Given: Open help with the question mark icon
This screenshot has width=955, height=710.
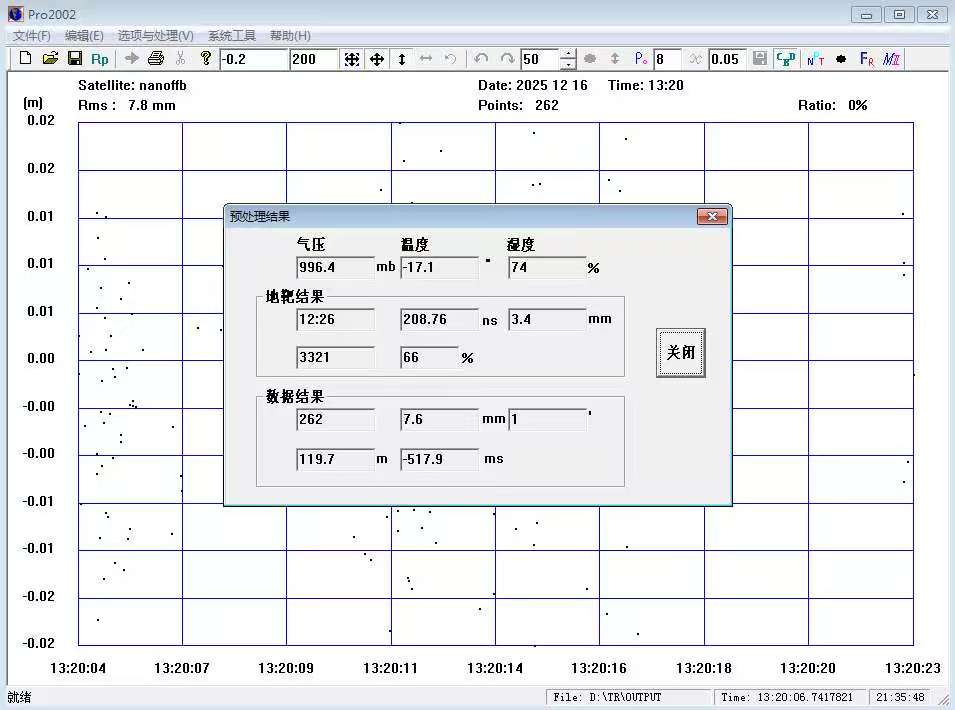Looking at the screenshot, I should 206,59.
